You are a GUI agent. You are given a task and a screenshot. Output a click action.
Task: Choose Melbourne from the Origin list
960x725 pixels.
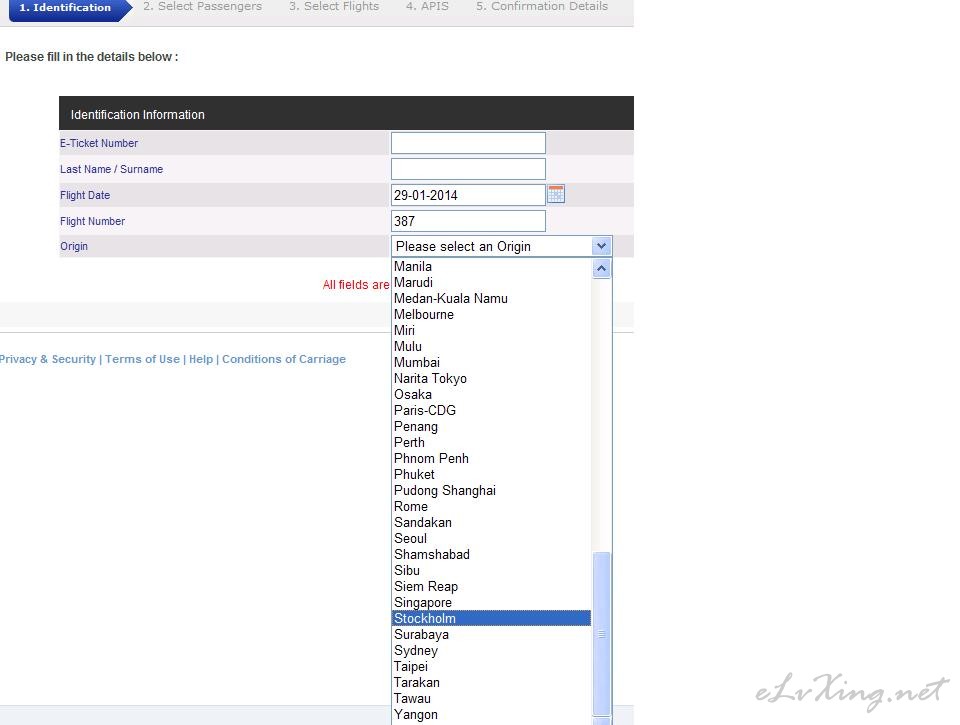click(x=492, y=314)
